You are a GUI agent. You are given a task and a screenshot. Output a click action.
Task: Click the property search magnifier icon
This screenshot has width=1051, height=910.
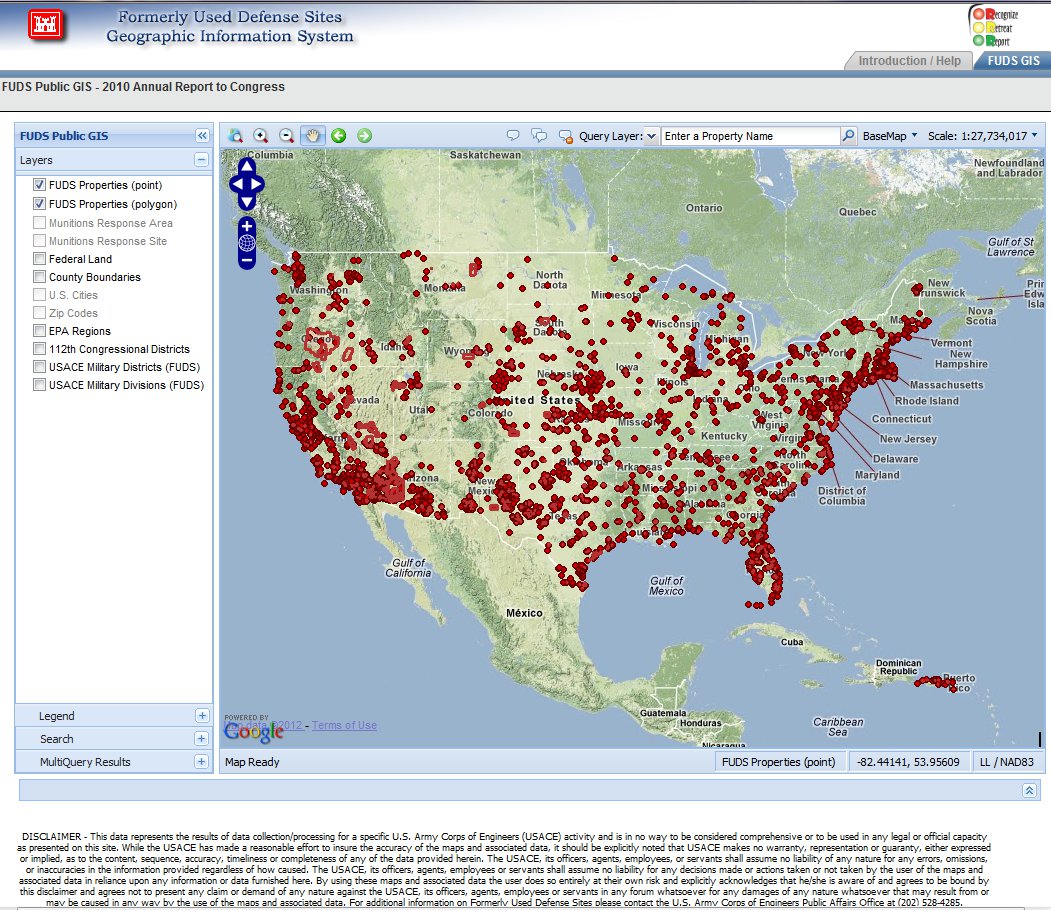click(x=847, y=134)
